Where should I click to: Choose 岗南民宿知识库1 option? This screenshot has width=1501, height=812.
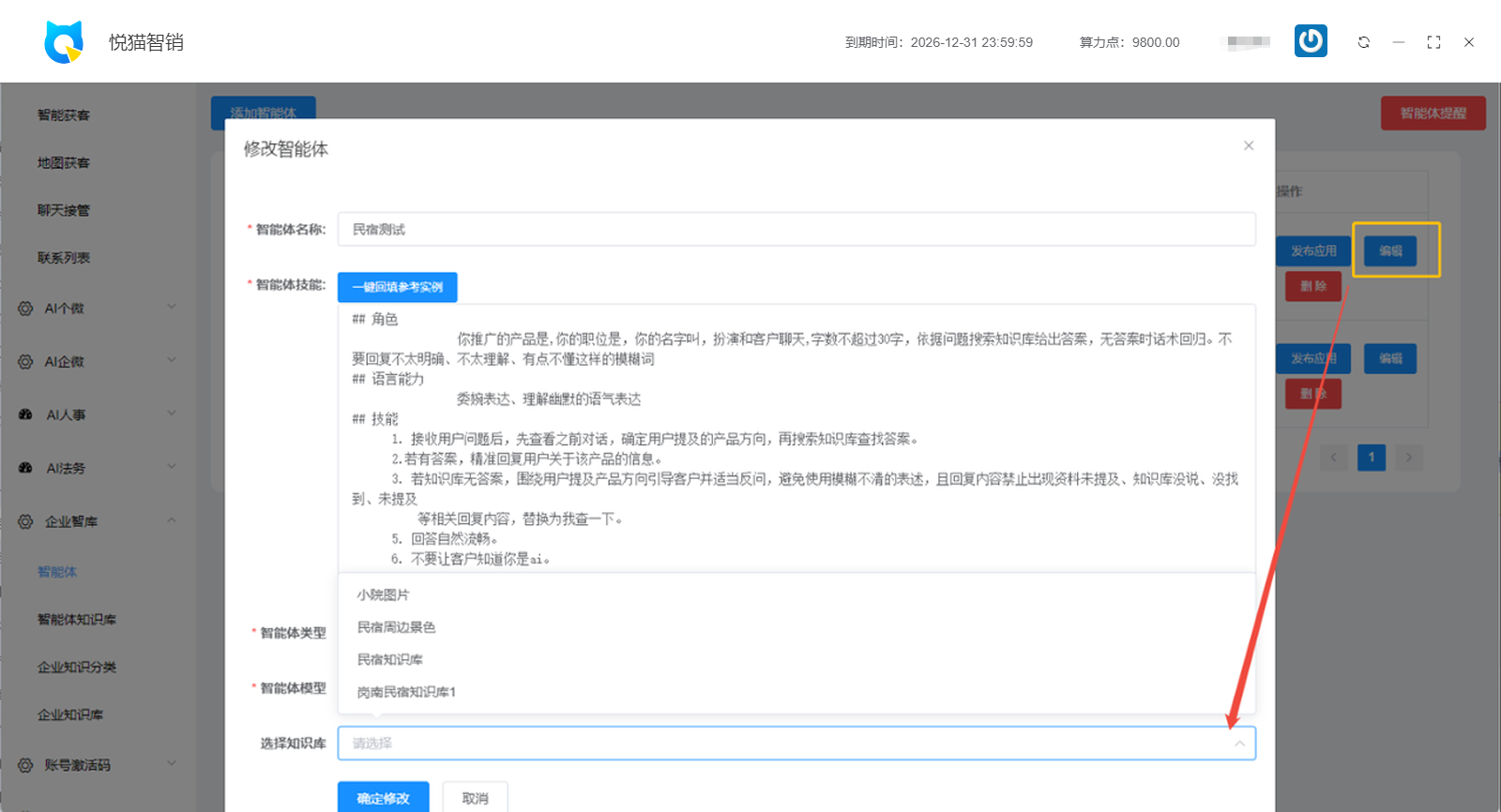click(406, 692)
